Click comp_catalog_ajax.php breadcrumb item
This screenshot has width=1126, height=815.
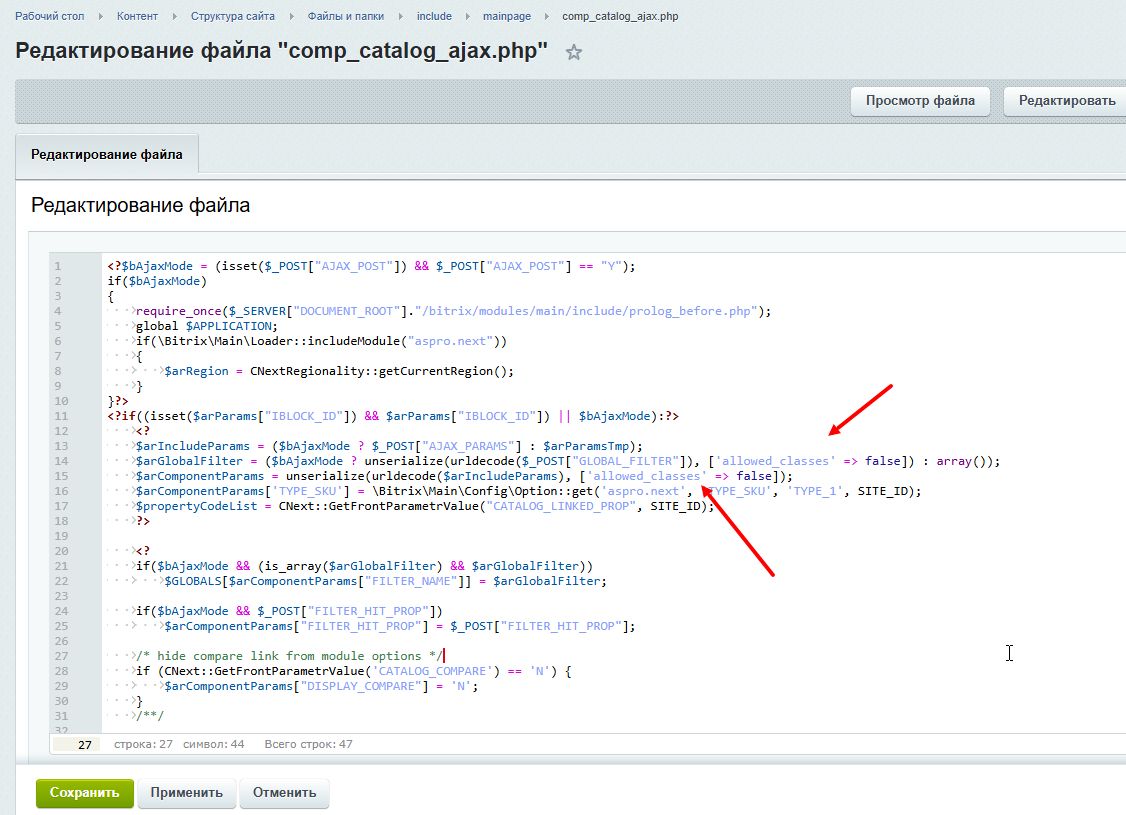[x=620, y=16]
